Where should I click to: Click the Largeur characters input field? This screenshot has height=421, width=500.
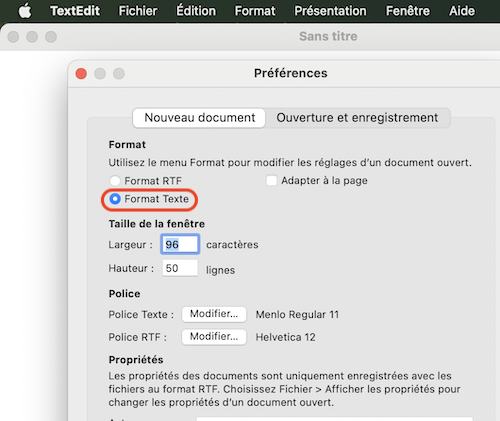click(x=180, y=244)
